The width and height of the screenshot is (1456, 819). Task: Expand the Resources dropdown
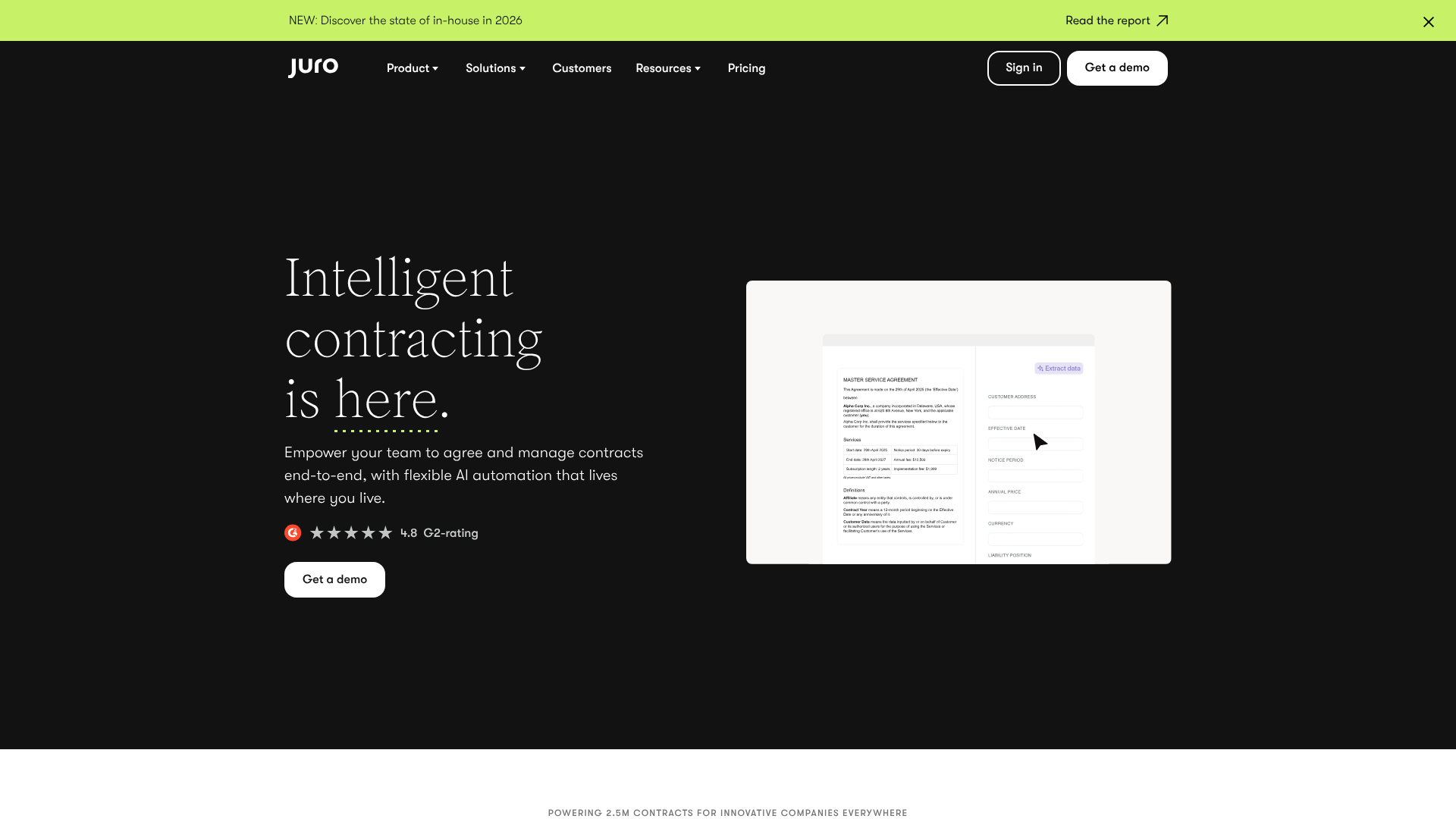click(667, 68)
